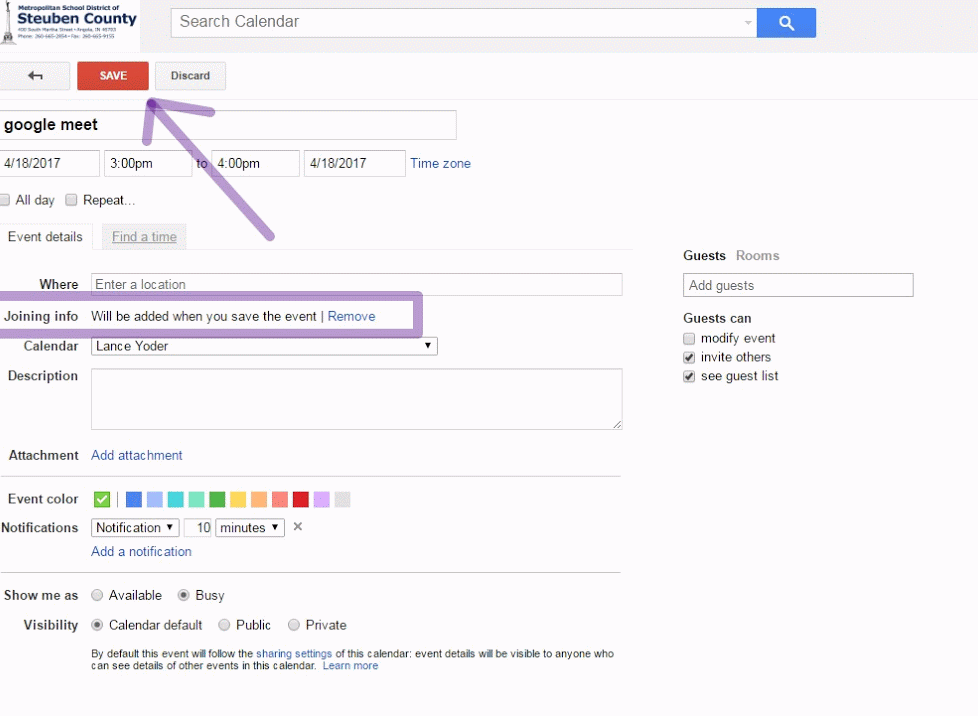
Task: Toggle guests can invite others
Action: tap(689, 357)
